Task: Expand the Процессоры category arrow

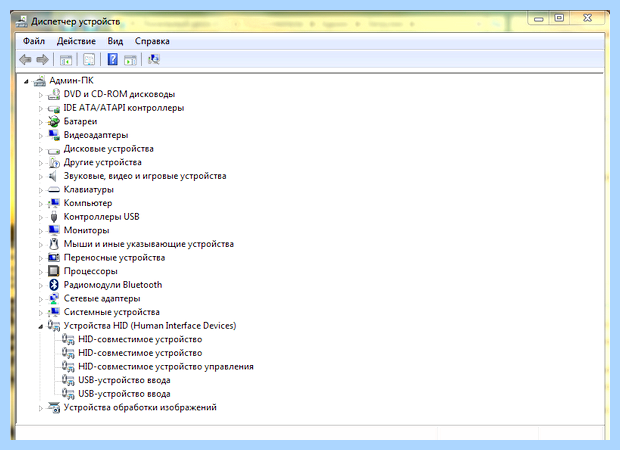Action: pyautogui.click(x=40, y=272)
